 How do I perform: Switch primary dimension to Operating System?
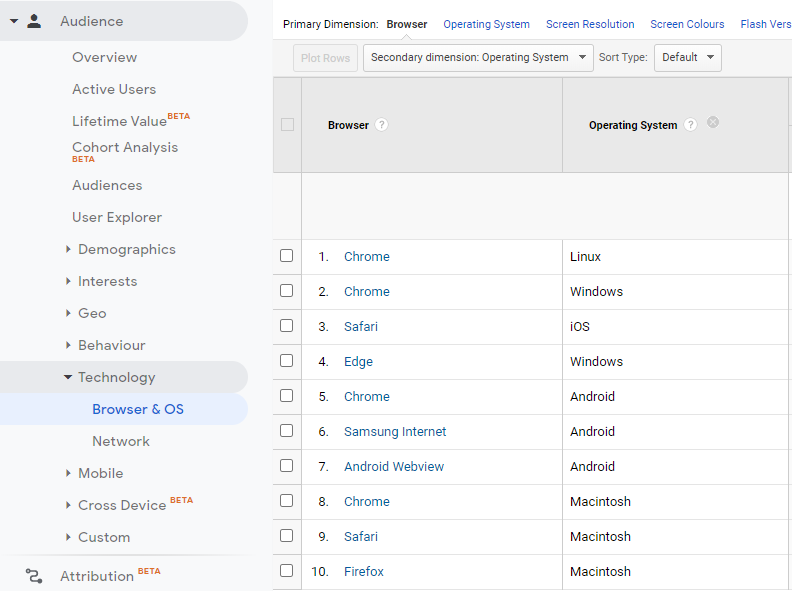pyautogui.click(x=486, y=24)
